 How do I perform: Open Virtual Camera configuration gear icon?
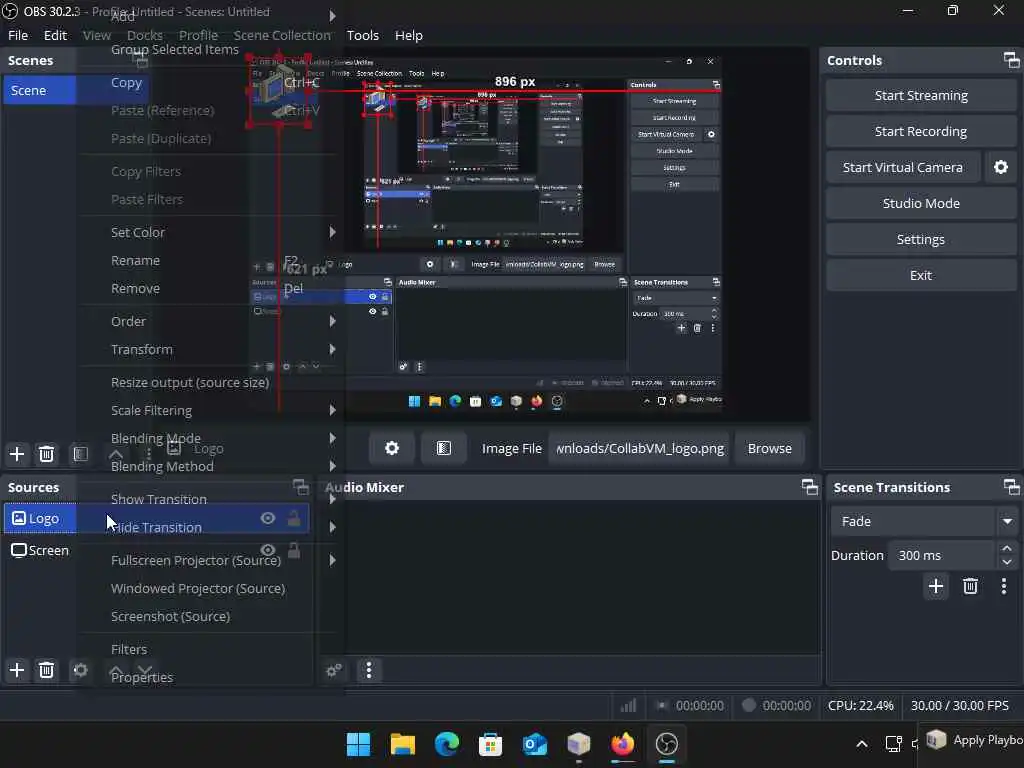(x=1000, y=167)
